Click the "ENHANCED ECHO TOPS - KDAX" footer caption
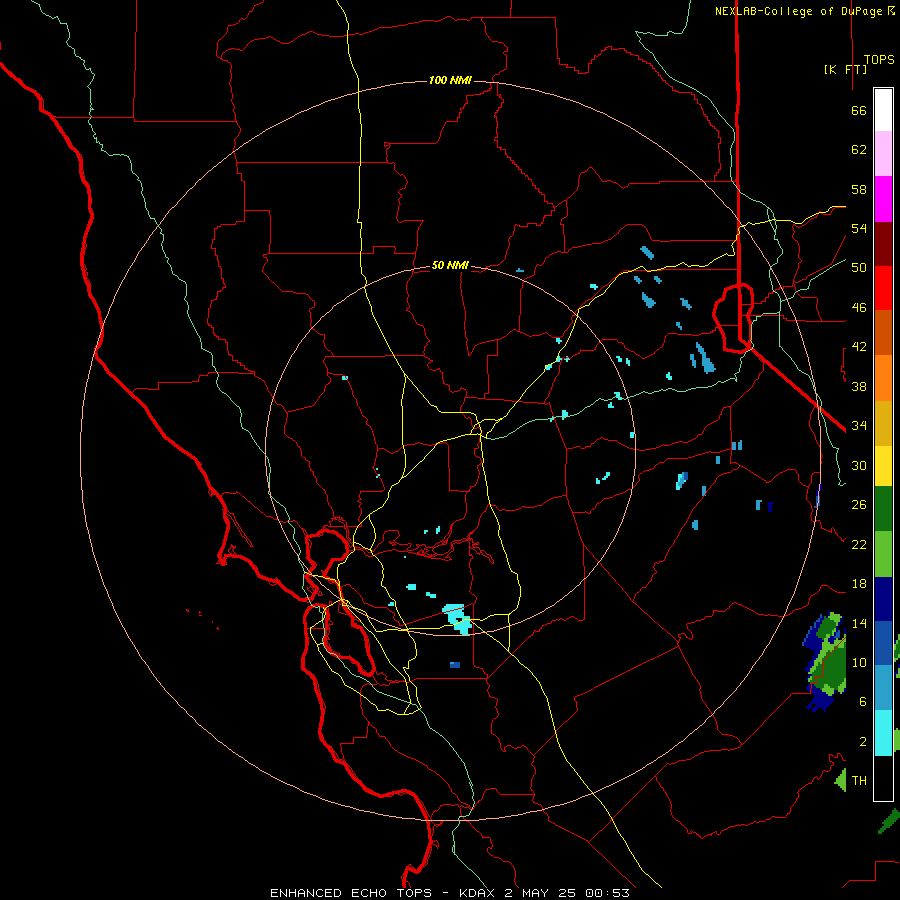The height and width of the screenshot is (900, 900). click(x=384, y=893)
